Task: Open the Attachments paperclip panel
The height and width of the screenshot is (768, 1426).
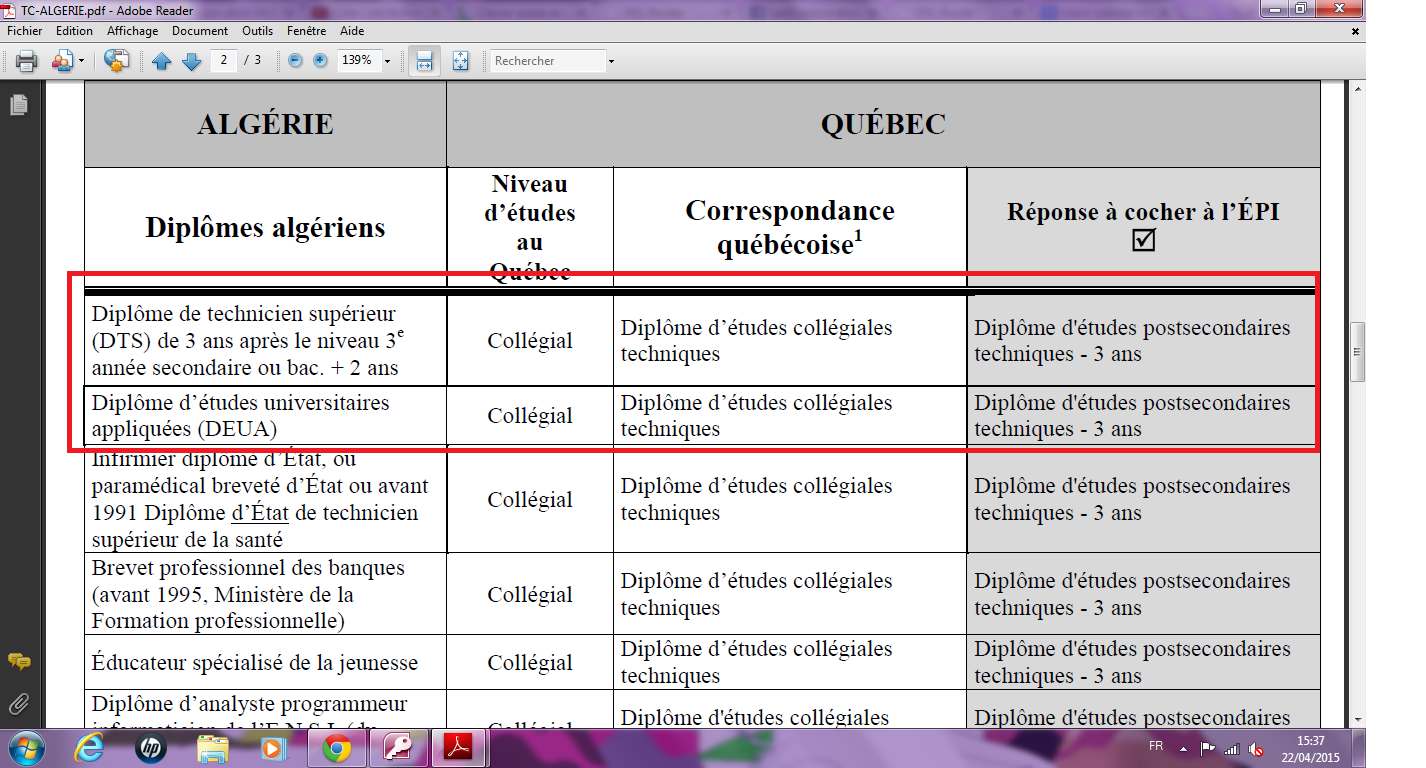Action: click(x=18, y=702)
